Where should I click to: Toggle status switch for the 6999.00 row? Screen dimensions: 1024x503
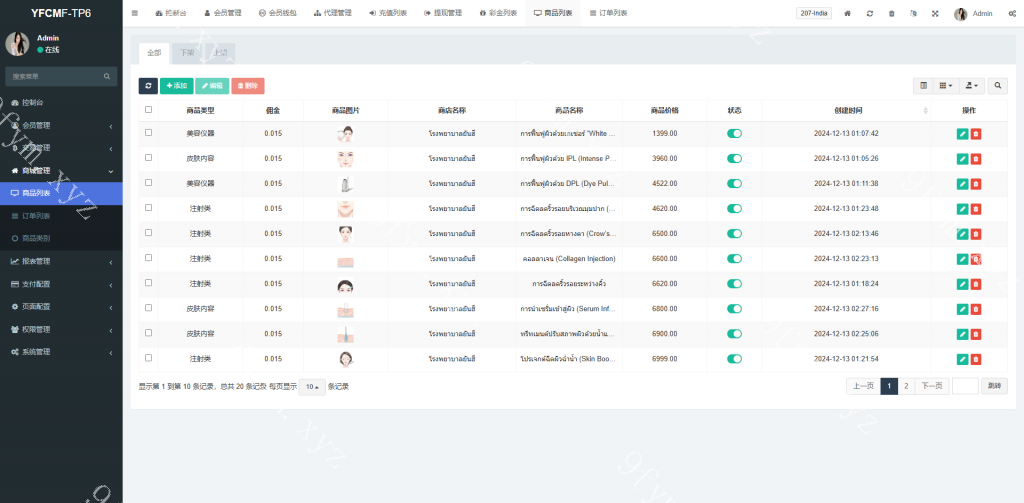(735, 359)
